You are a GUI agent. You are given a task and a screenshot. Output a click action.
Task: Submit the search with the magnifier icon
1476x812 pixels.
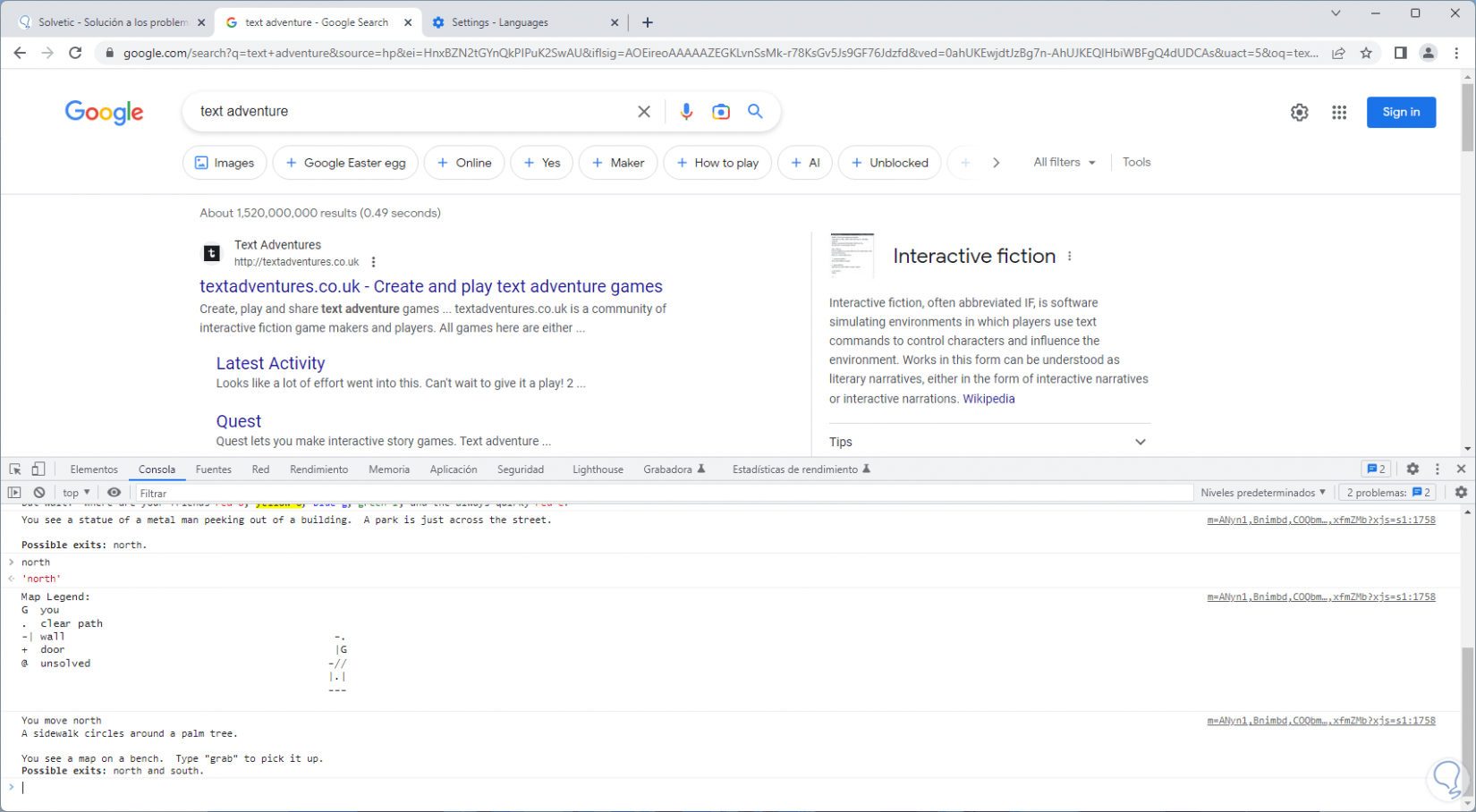tap(756, 112)
